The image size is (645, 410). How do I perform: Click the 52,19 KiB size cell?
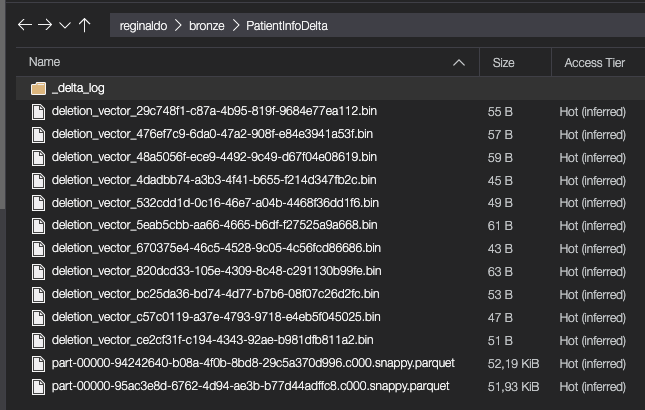[513, 364]
